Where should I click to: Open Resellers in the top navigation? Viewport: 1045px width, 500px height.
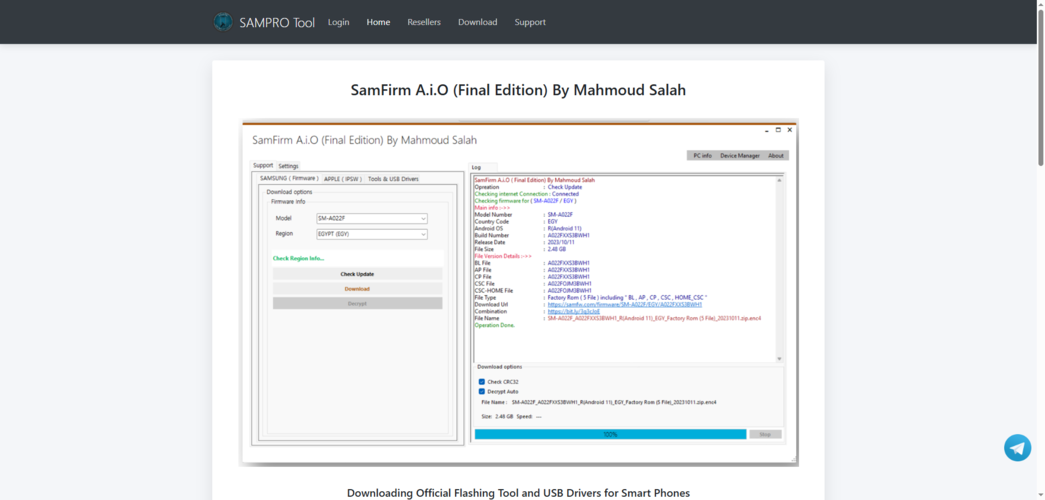(424, 22)
